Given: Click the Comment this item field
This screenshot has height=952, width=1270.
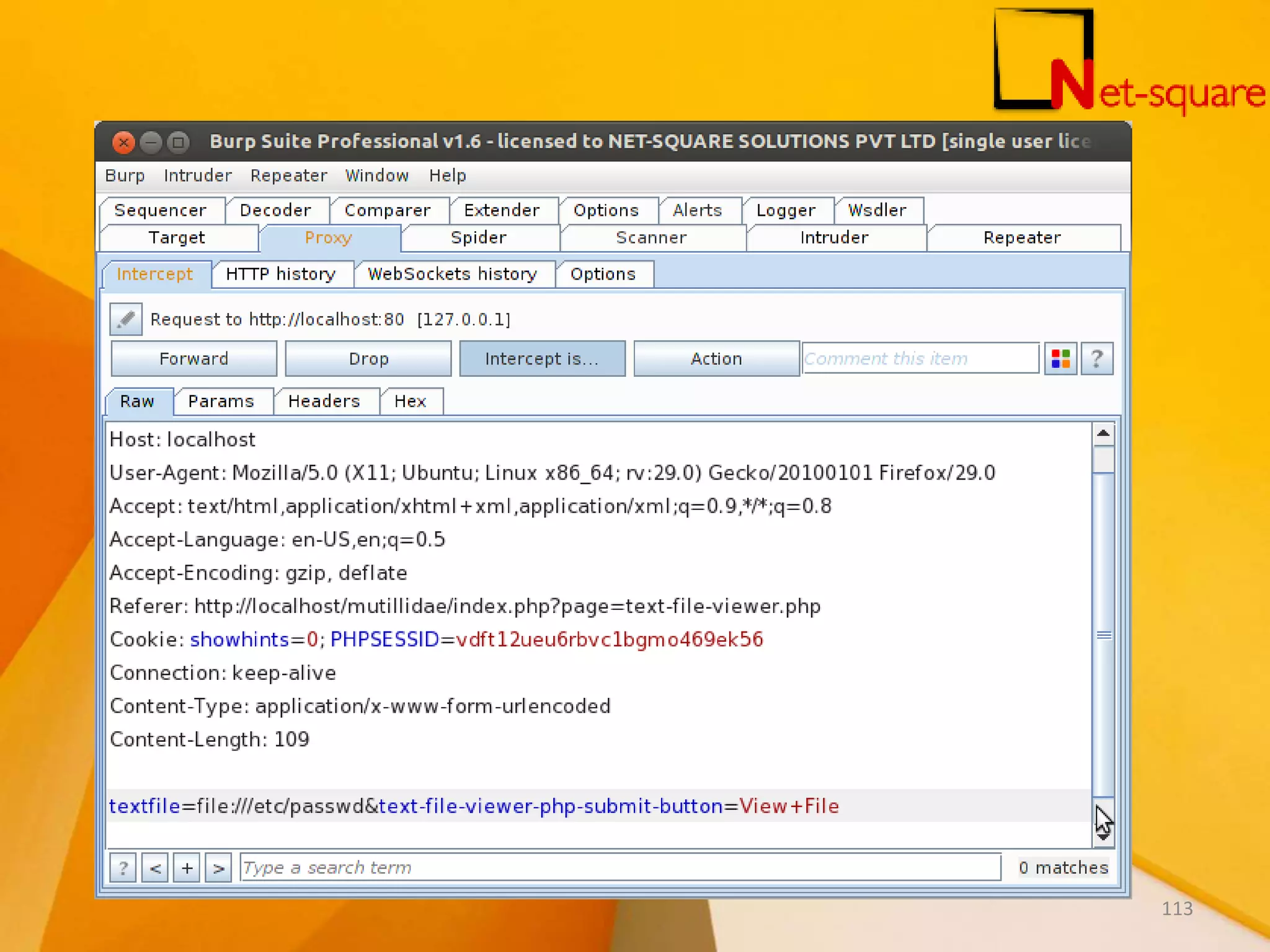Looking at the screenshot, I should [920, 359].
